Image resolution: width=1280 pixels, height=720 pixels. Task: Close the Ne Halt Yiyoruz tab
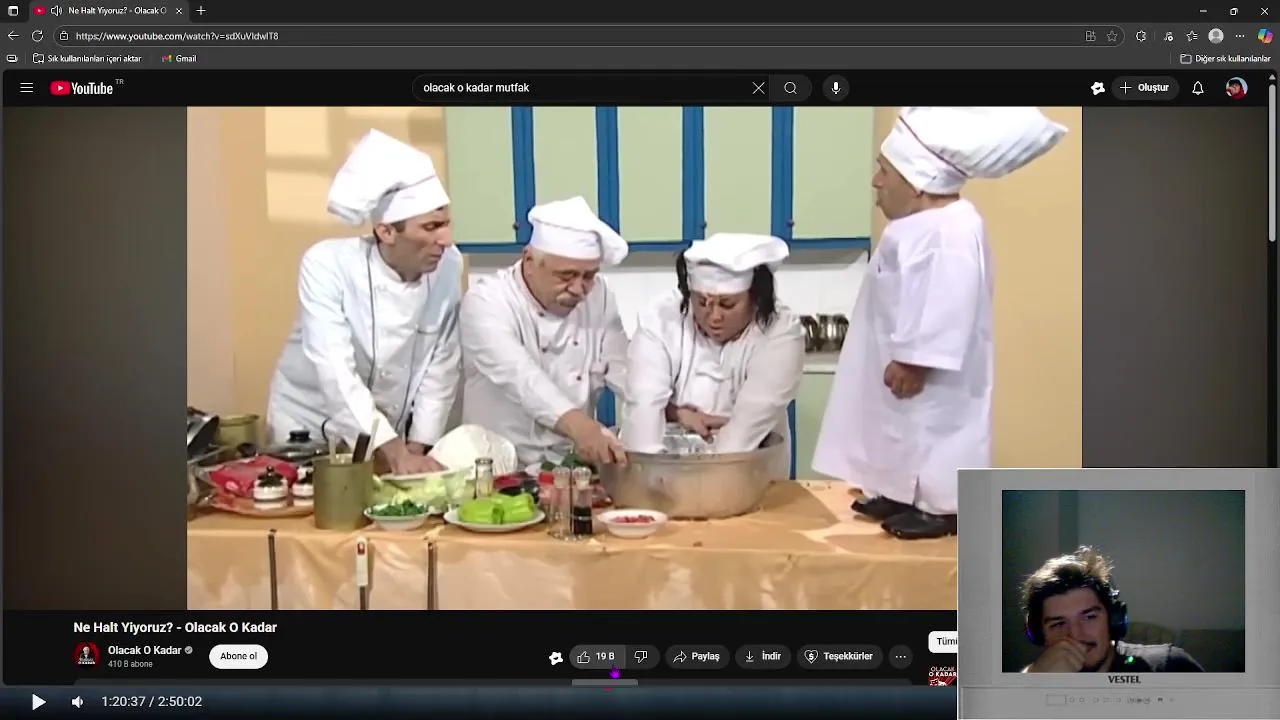coord(179,11)
